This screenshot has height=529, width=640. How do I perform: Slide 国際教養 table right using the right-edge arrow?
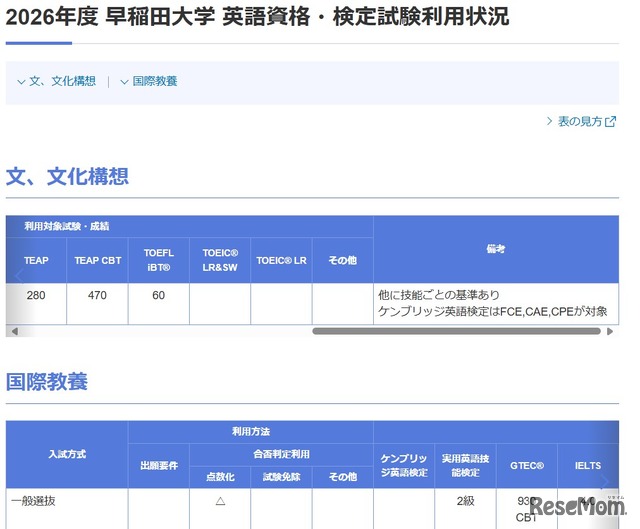[604, 482]
